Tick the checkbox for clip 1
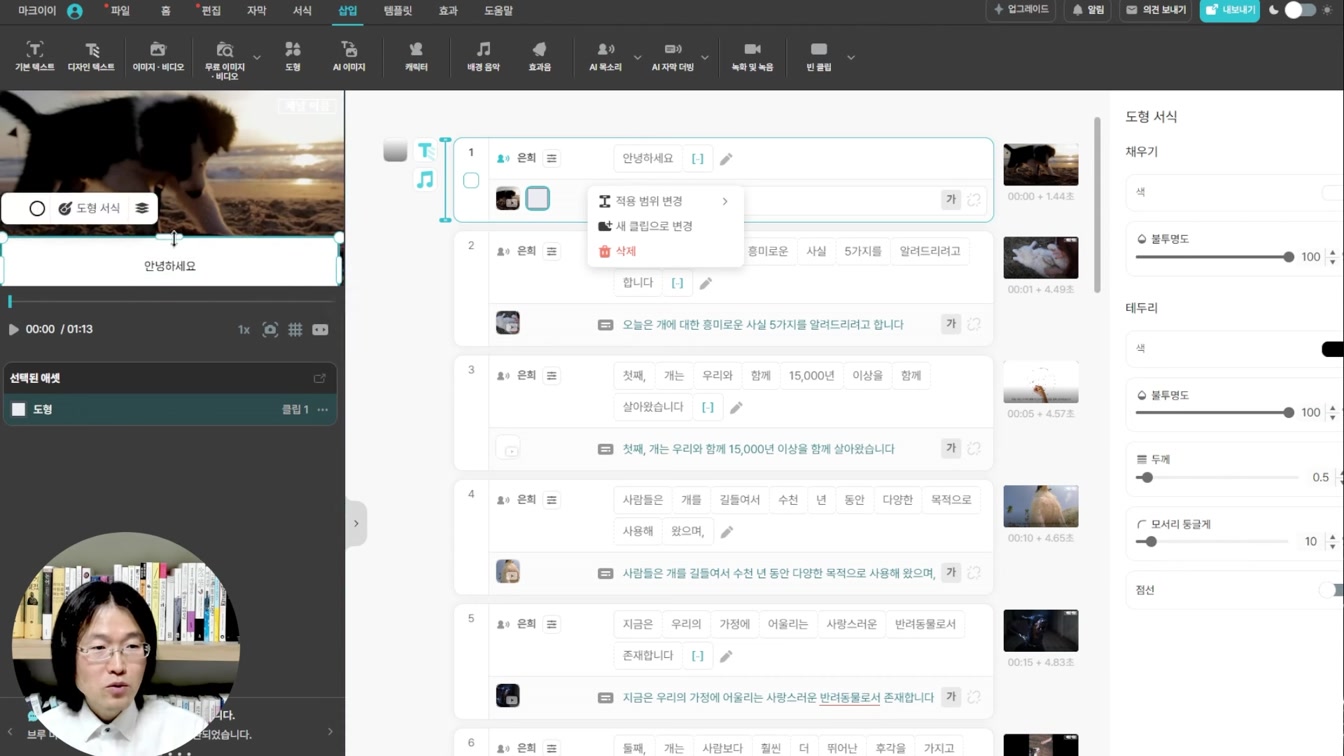The width and height of the screenshot is (1344, 756). [x=471, y=181]
